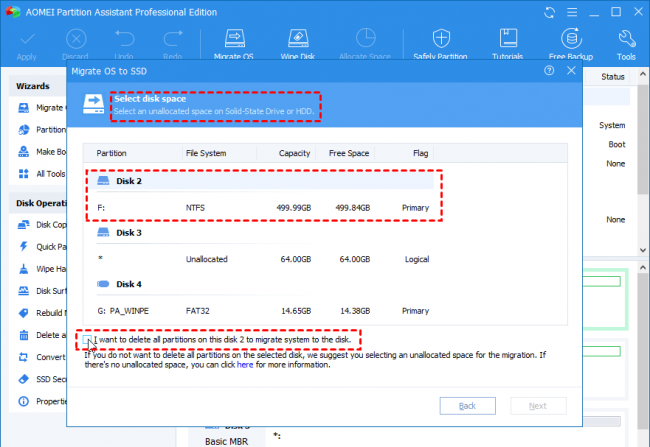This screenshot has height=447, width=650.
Task: Click the 14.38GB free space cell
Action: (x=355, y=311)
